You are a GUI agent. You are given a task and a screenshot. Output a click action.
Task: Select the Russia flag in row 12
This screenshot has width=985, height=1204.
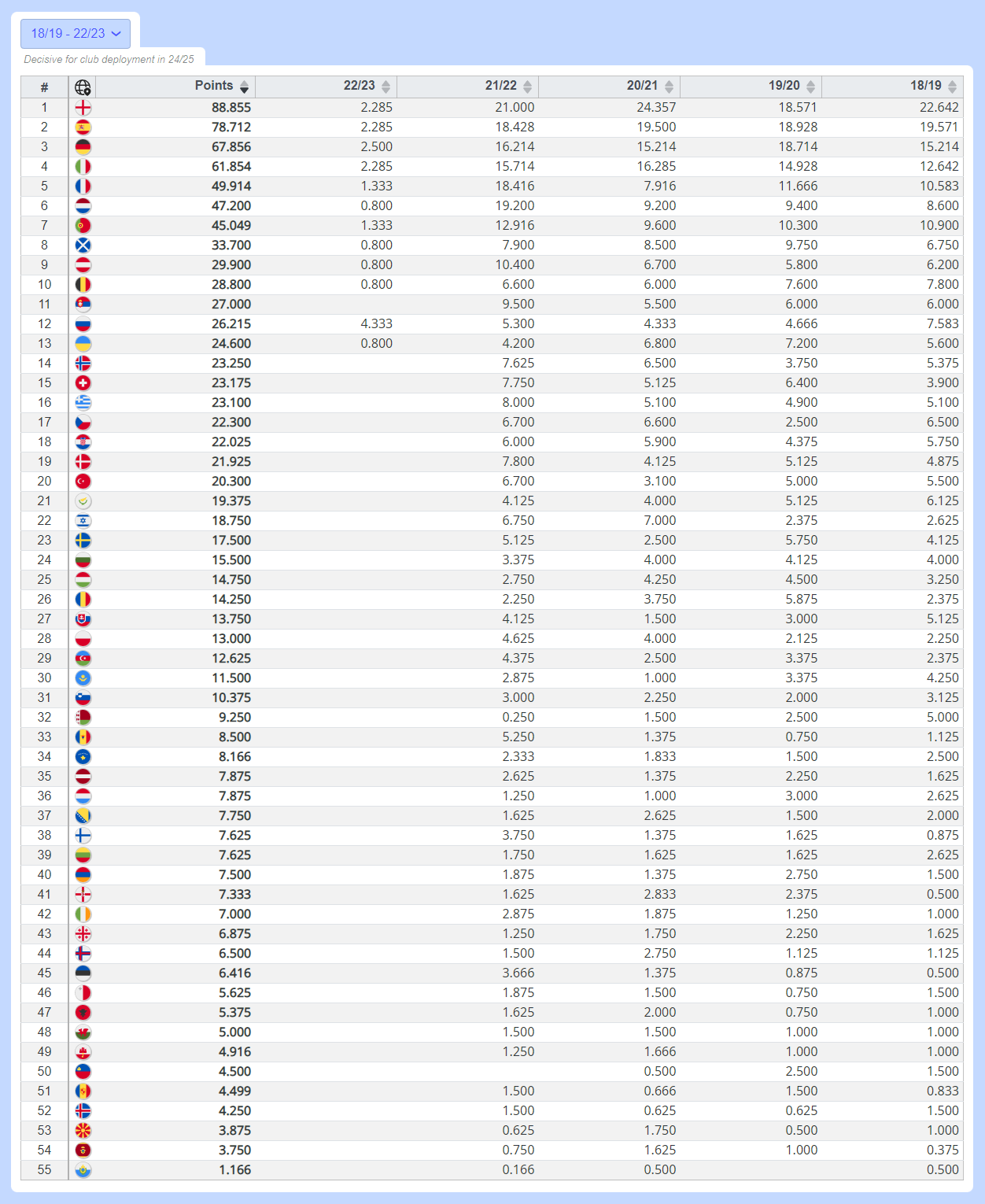point(83,324)
